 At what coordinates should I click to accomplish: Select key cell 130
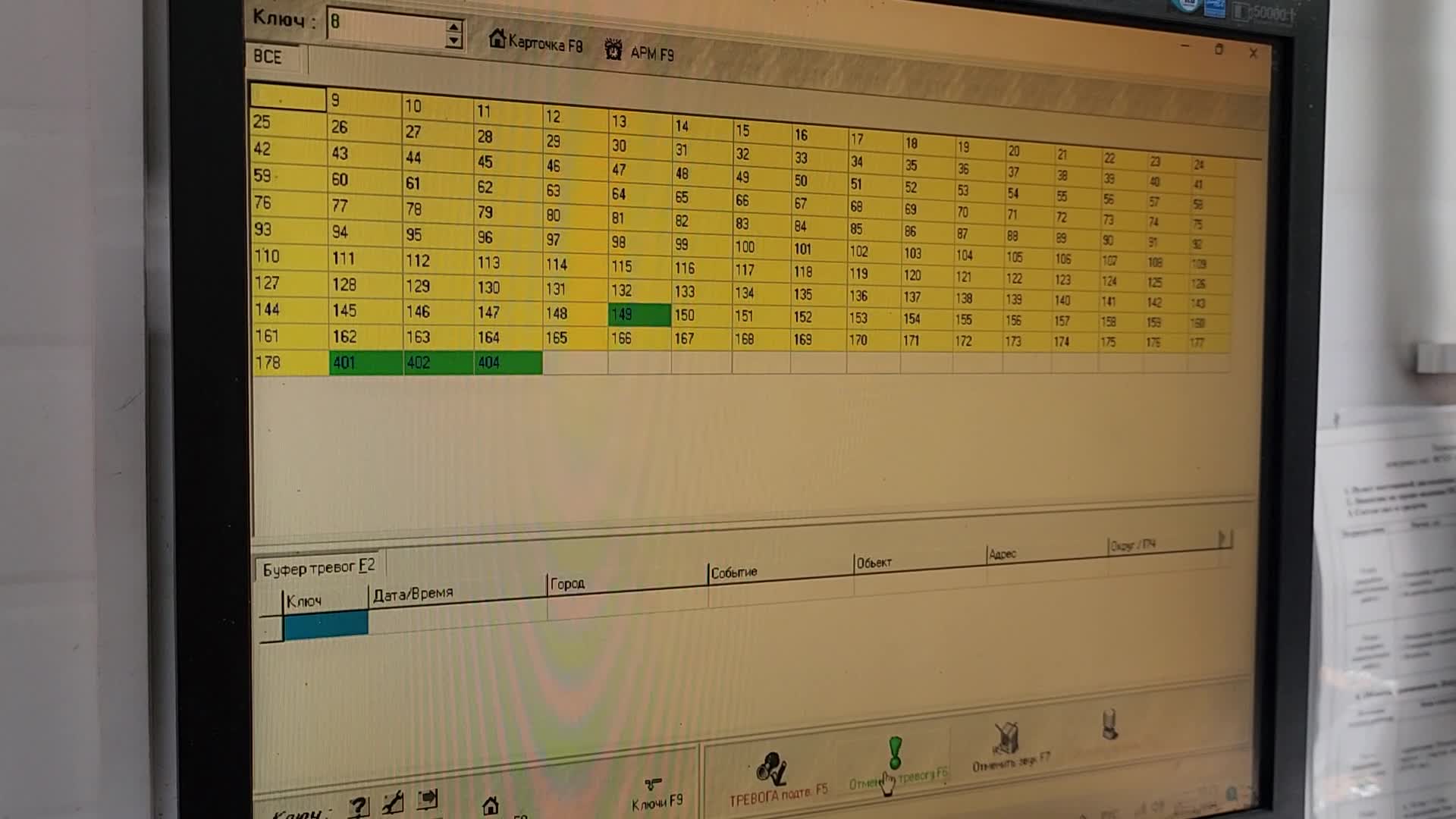(x=508, y=287)
